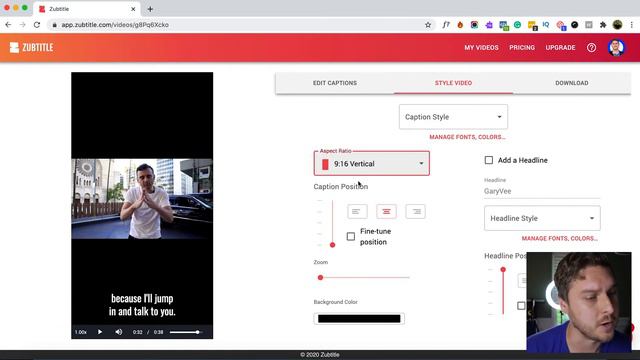Bookmark page with the star icon
The height and width of the screenshot is (360, 640).
pyautogui.click(x=428, y=25)
